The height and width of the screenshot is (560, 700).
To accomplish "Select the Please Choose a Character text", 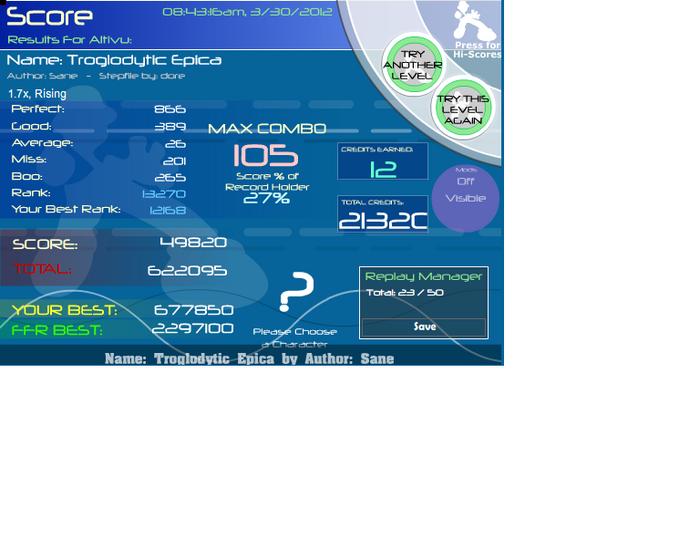I will (295, 338).
